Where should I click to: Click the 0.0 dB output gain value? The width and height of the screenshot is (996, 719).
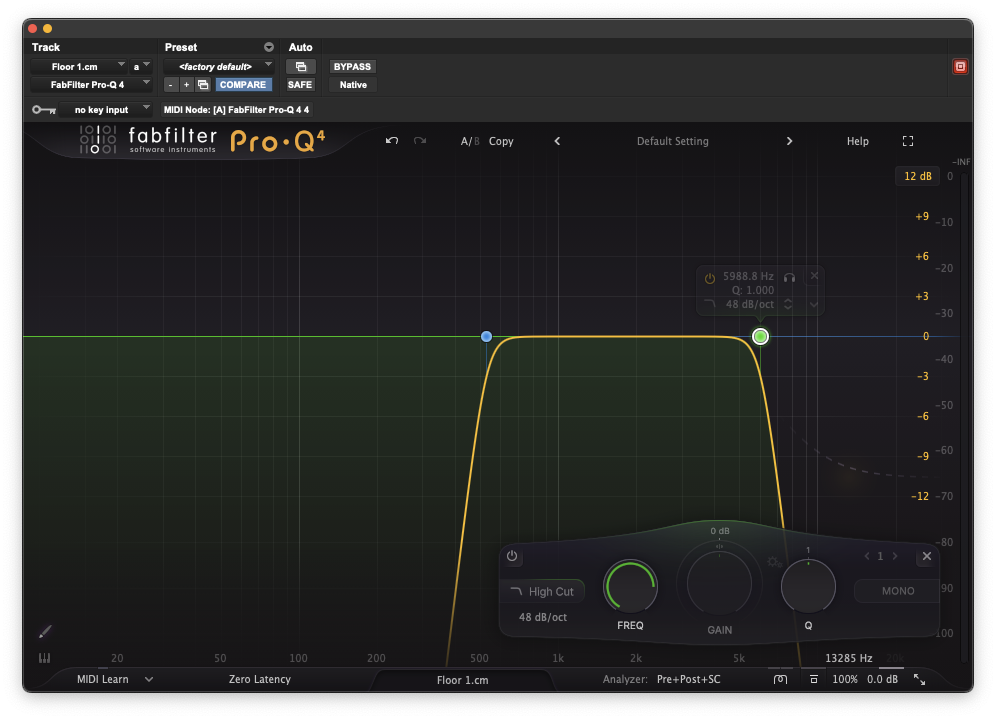coord(882,679)
